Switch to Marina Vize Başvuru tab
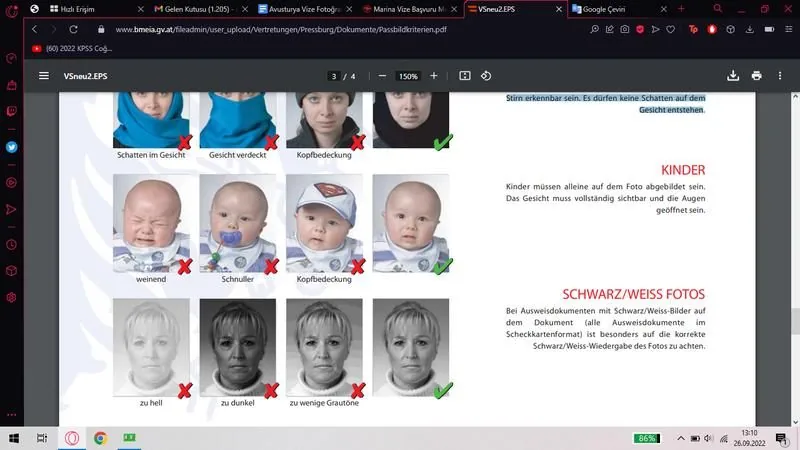 [x=408, y=9]
